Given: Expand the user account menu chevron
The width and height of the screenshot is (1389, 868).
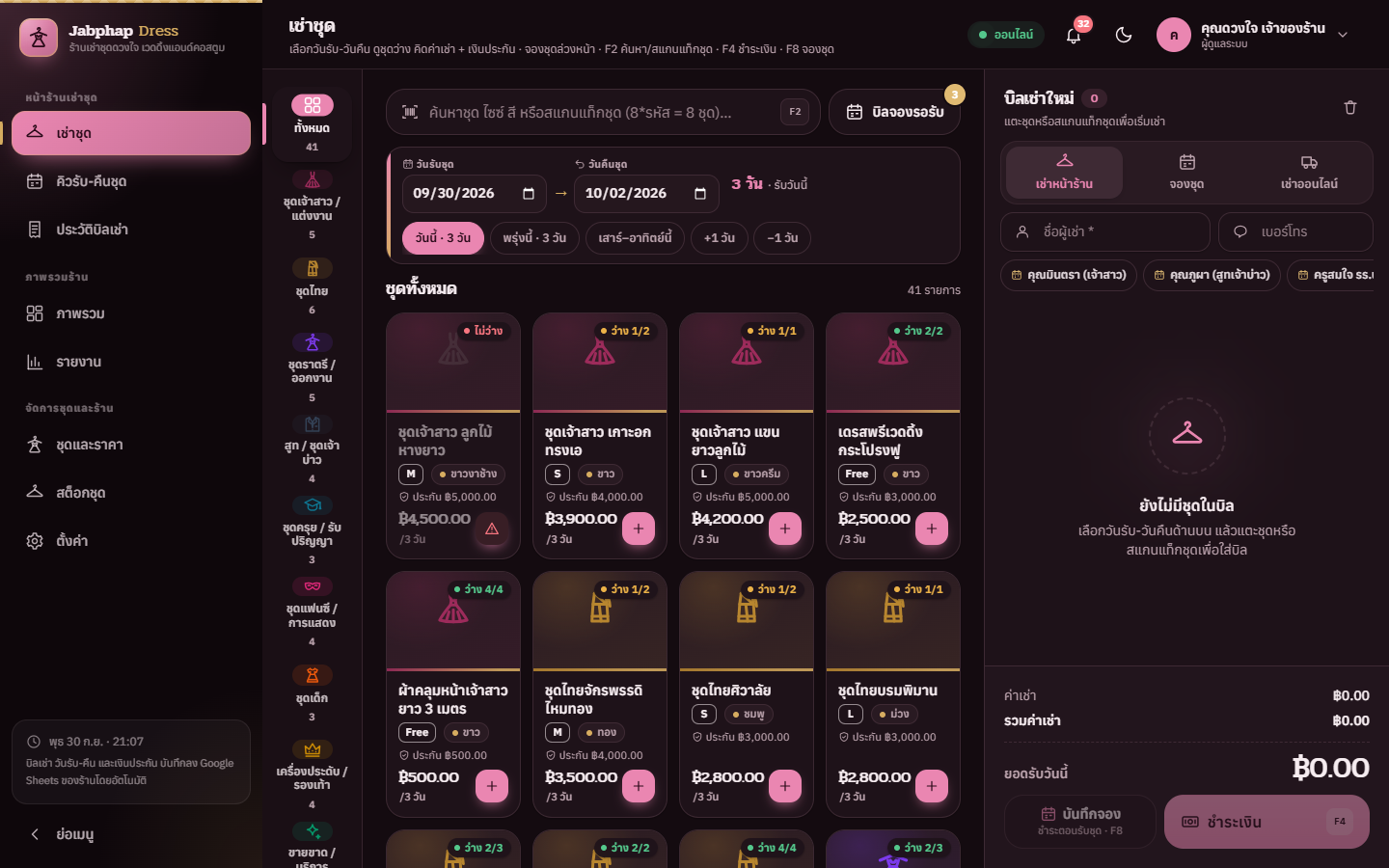Looking at the screenshot, I should click(1343, 35).
